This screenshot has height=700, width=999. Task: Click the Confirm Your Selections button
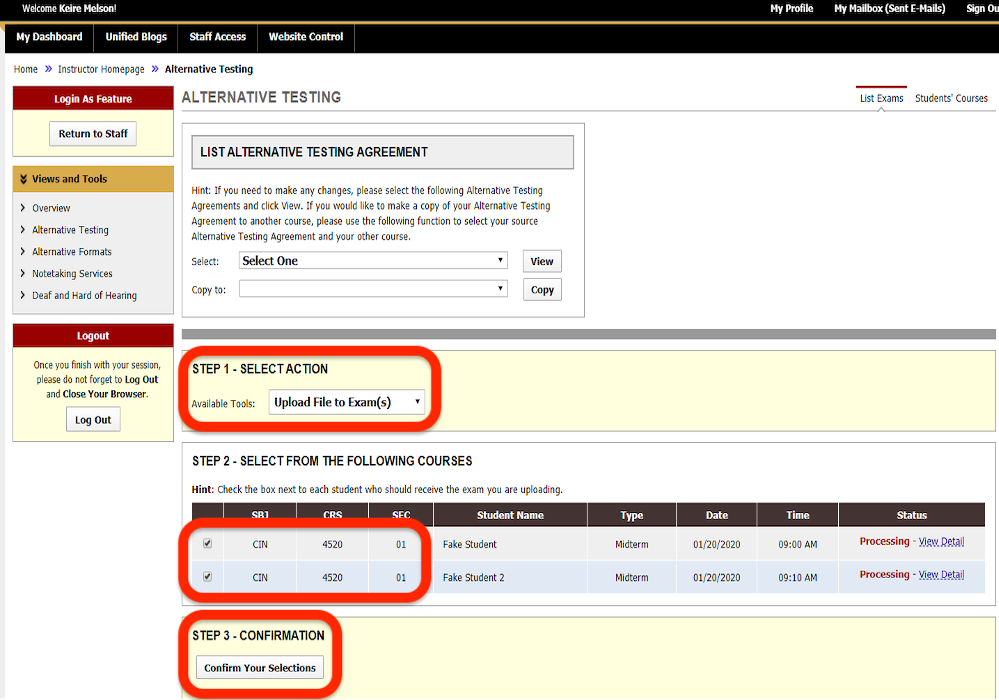click(x=260, y=667)
